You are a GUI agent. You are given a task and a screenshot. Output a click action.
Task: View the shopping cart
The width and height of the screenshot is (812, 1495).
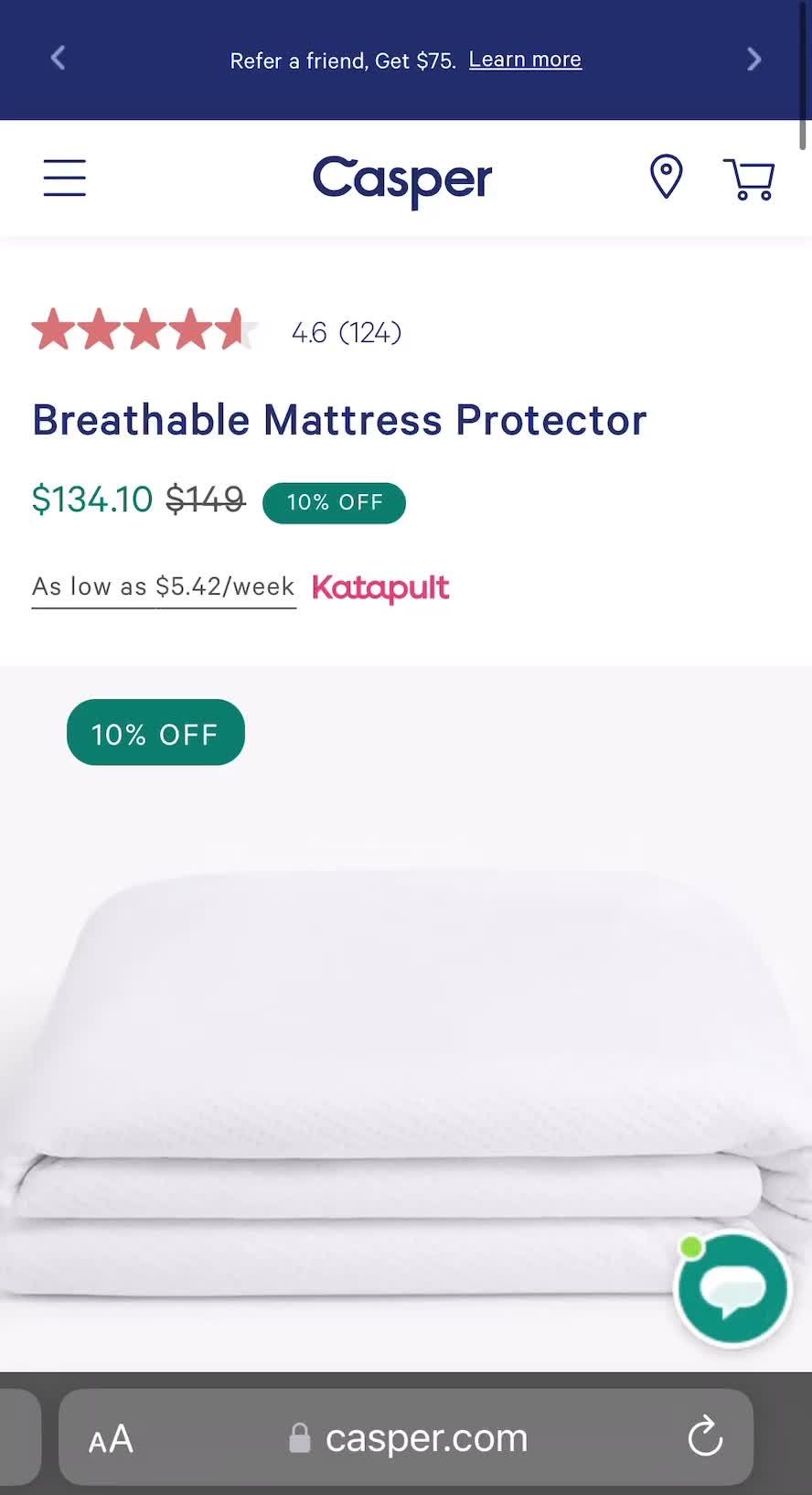[749, 178]
